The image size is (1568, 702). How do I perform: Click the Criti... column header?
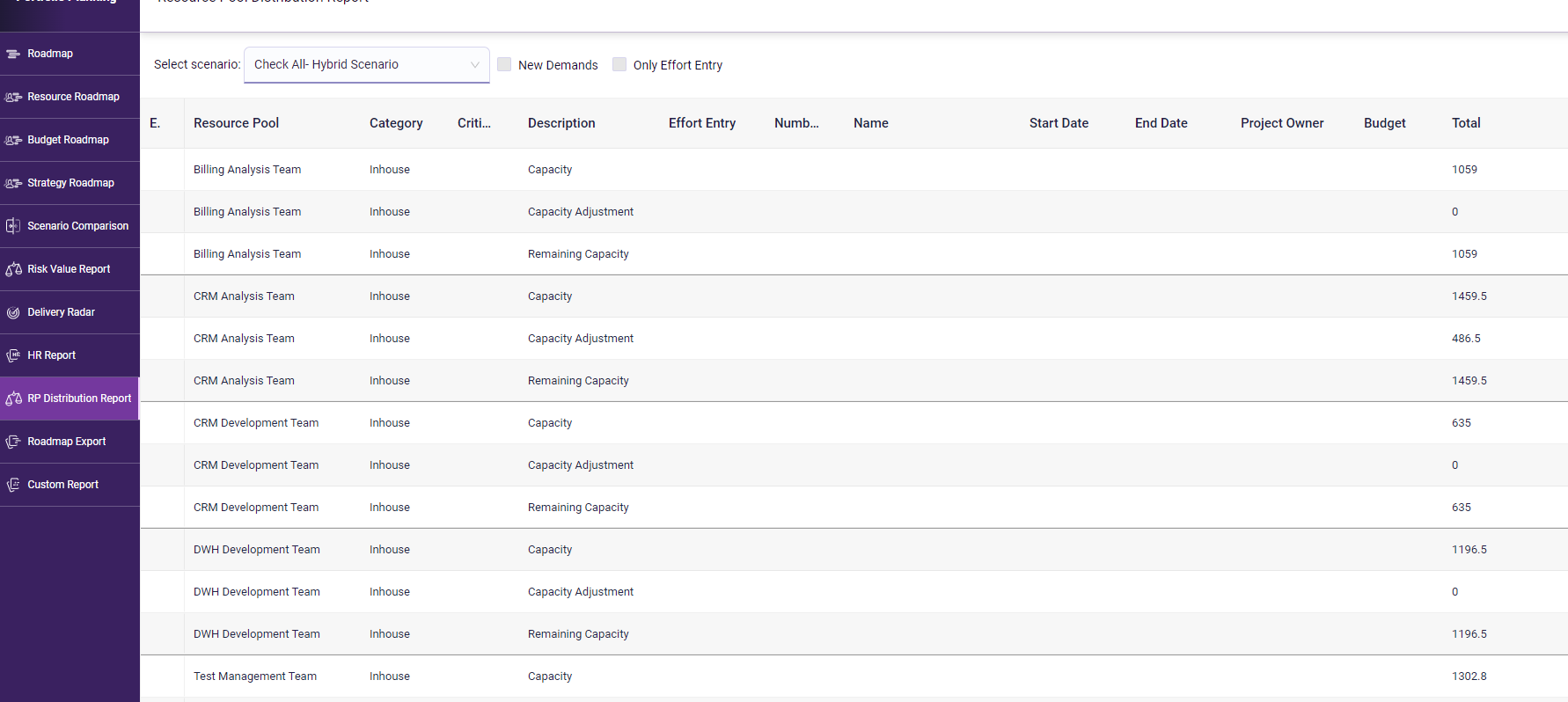tap(474, 123)
